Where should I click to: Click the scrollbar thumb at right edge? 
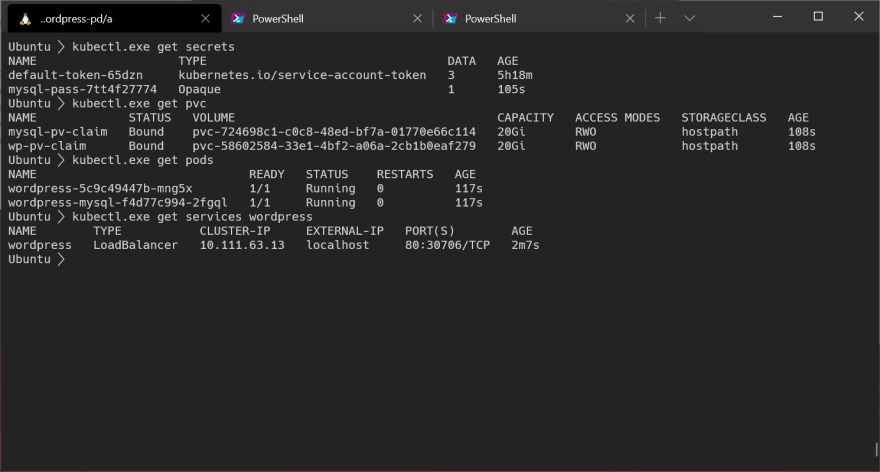tap(876, 449)
